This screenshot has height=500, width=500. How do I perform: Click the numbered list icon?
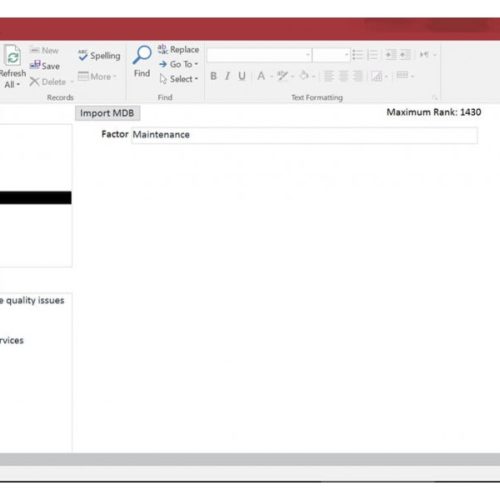coord(372,55)
